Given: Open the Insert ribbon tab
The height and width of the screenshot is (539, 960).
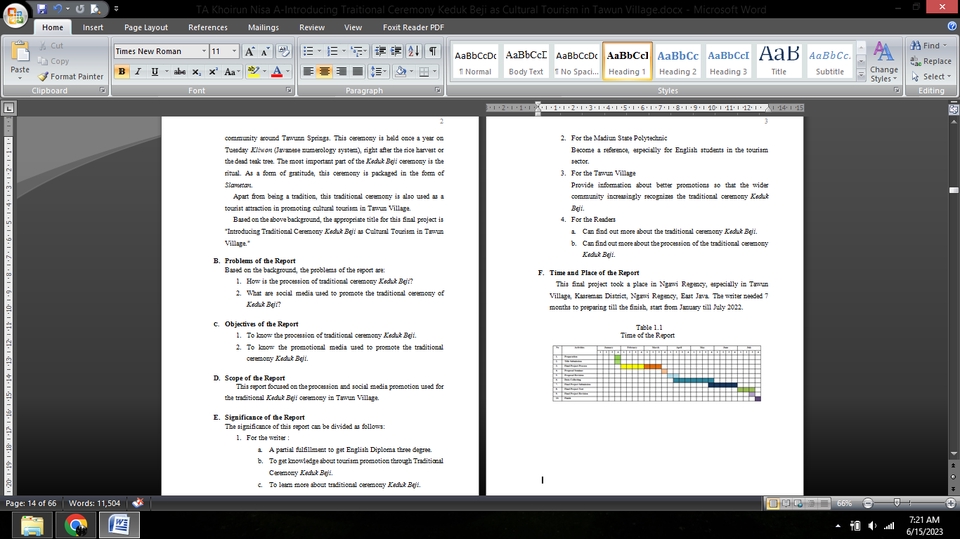Looking at the screenshot, I should pos(93,27).
